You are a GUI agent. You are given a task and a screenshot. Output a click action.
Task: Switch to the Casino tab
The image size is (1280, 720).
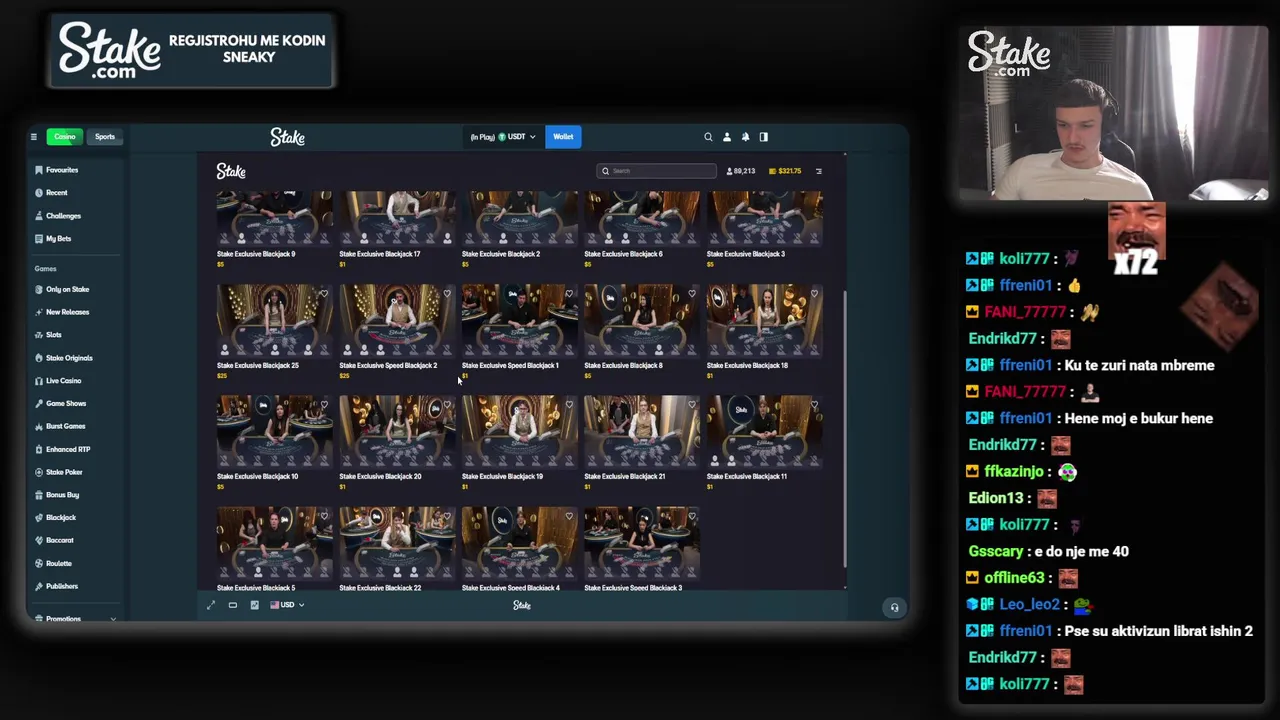65,137
